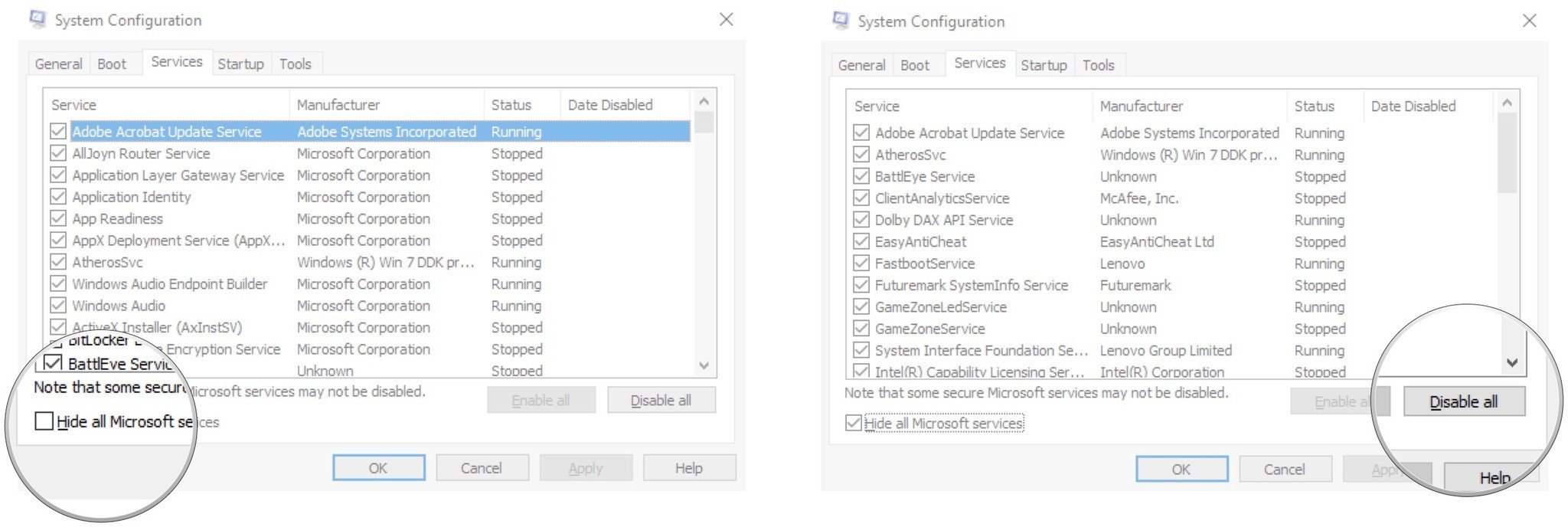1568x527 pixels.
Task: Uncheck Adobe Acrobat Update Service in left window
Action: point(58,132)
